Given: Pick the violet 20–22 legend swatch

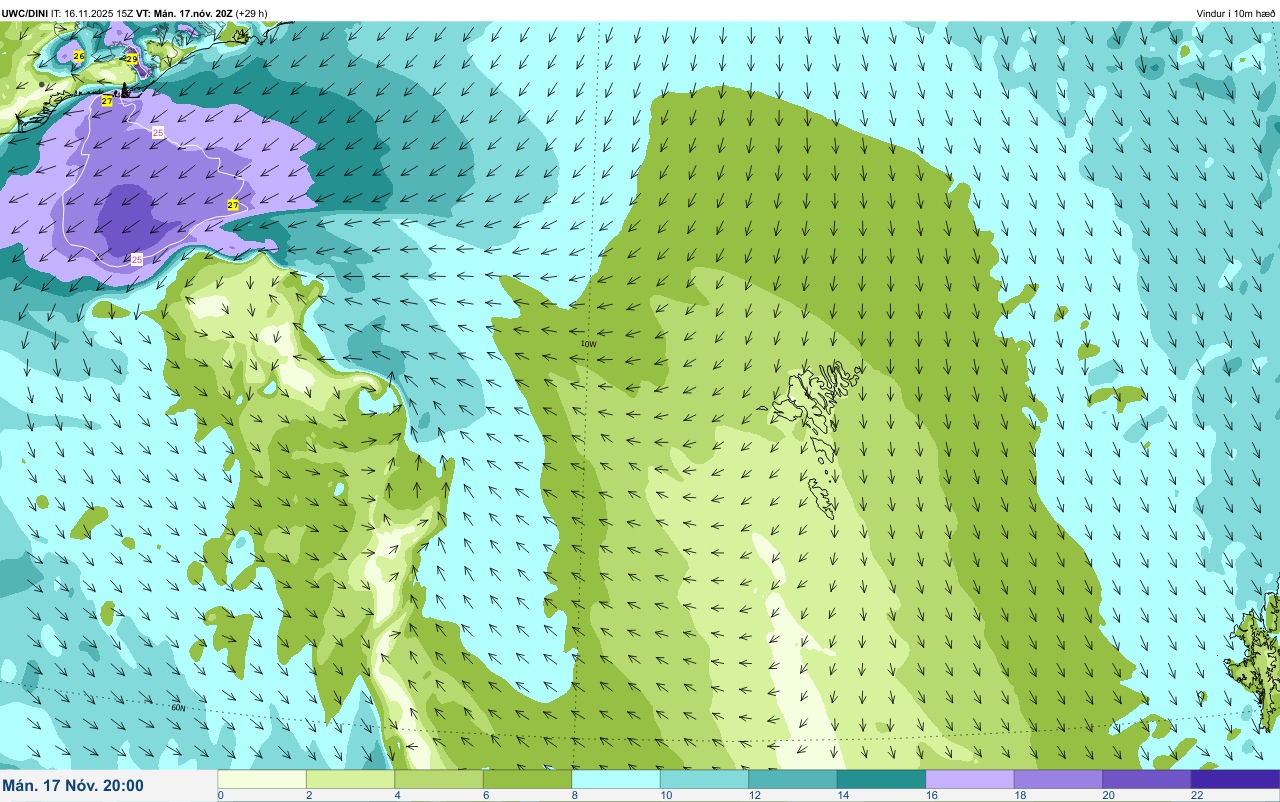Looking at the screenshot, I should point(1147,779).
